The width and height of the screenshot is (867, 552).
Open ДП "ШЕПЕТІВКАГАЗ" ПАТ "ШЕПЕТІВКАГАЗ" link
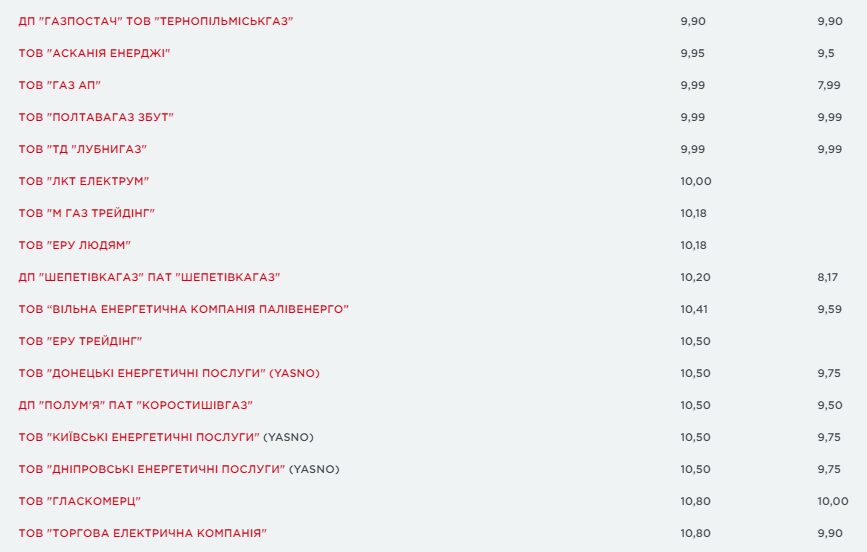[149, 277]
